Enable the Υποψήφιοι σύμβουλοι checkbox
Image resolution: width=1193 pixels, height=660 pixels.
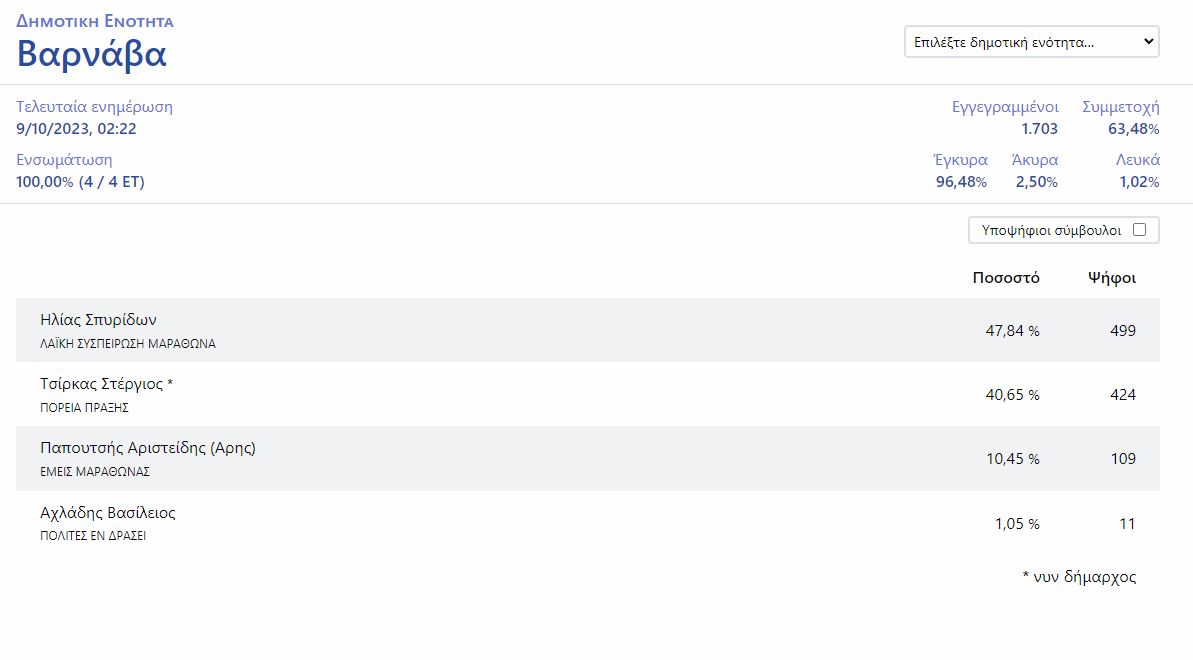[x=1139, y=230]
